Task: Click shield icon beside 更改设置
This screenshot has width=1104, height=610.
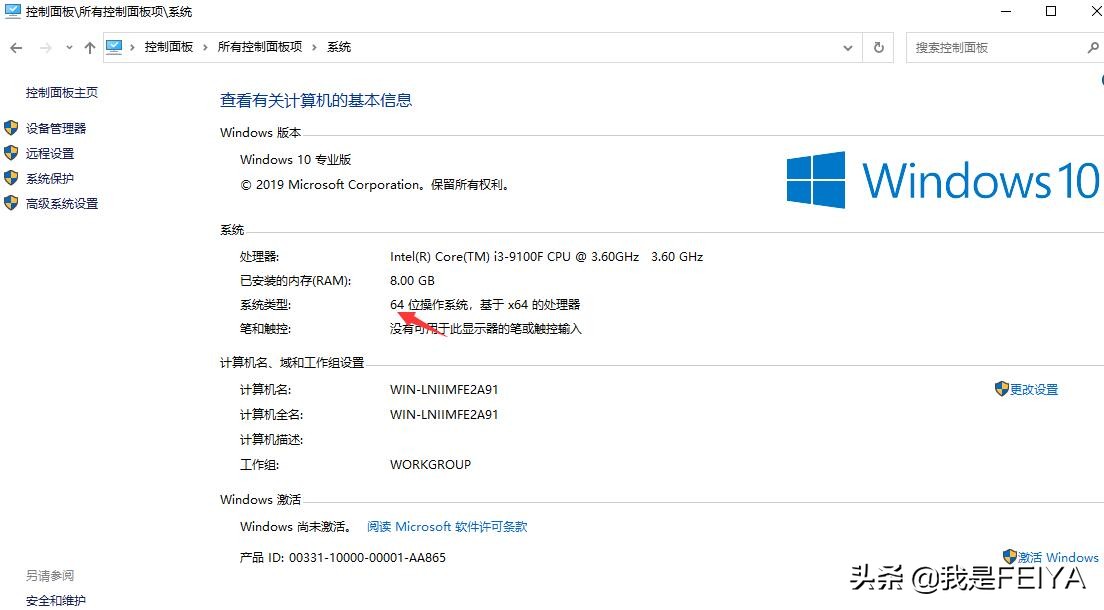Action: click(1002, 389)
